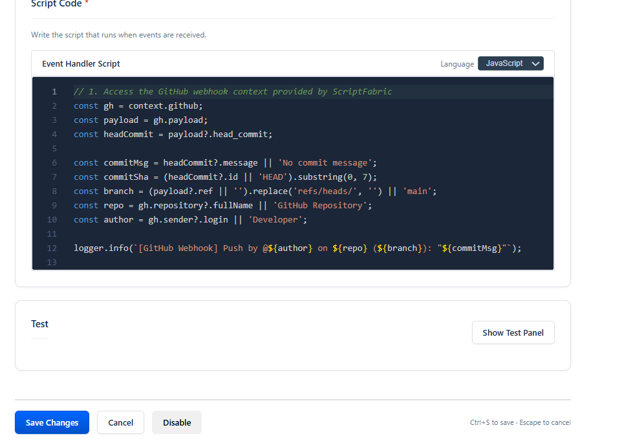This screenshot has width=624, height=445.
Task: Click the line defining author
Action: (190, 220)
